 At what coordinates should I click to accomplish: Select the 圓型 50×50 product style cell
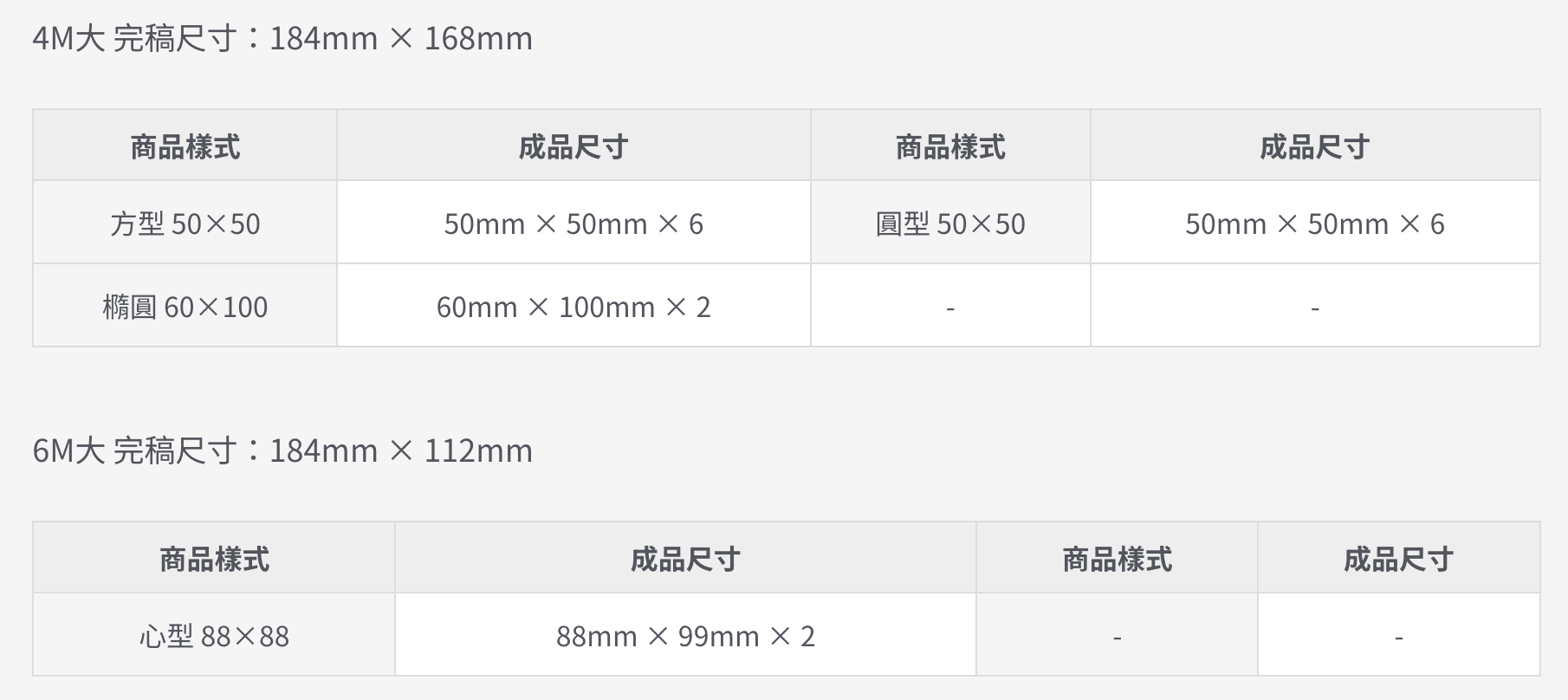pyautogui.click(x=950, y=224)
